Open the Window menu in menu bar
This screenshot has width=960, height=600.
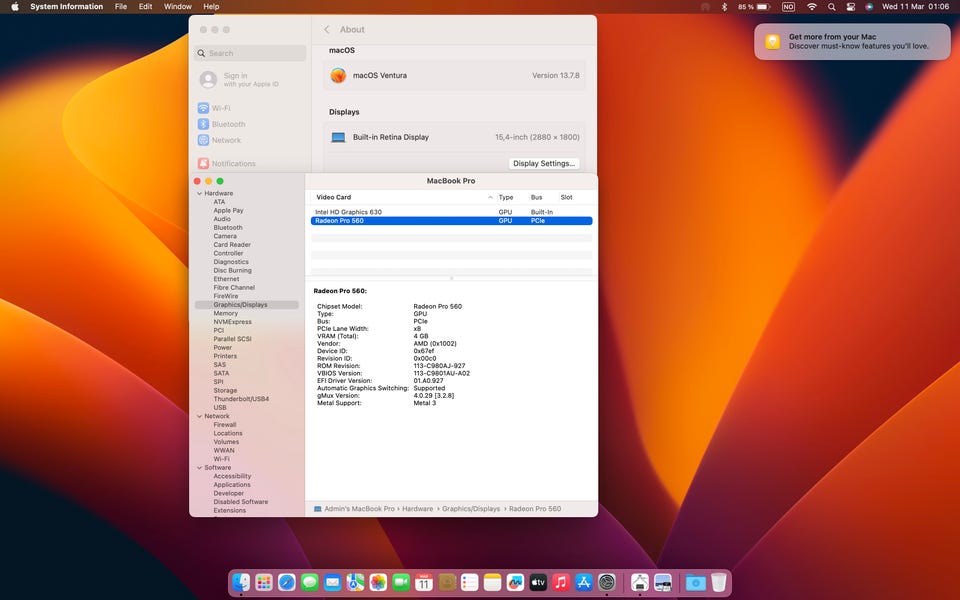pos(177,7)
